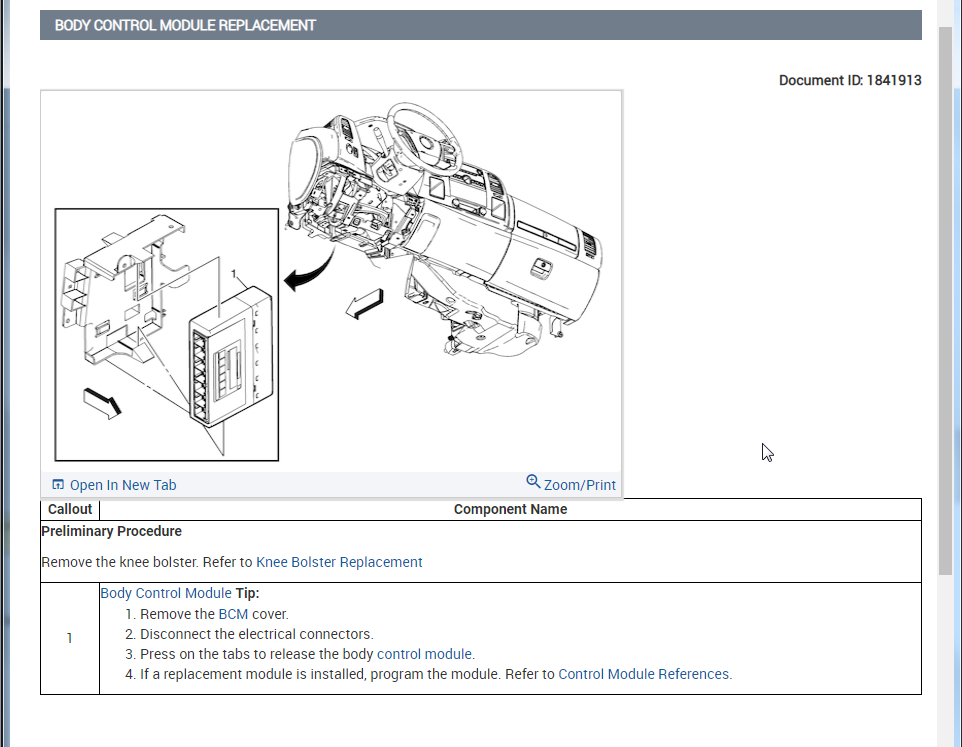Image resolution: width=962 pixels, height=747 pixels.
Task: Click 'Remove the knee bolster' text
Action: (120, 562)
